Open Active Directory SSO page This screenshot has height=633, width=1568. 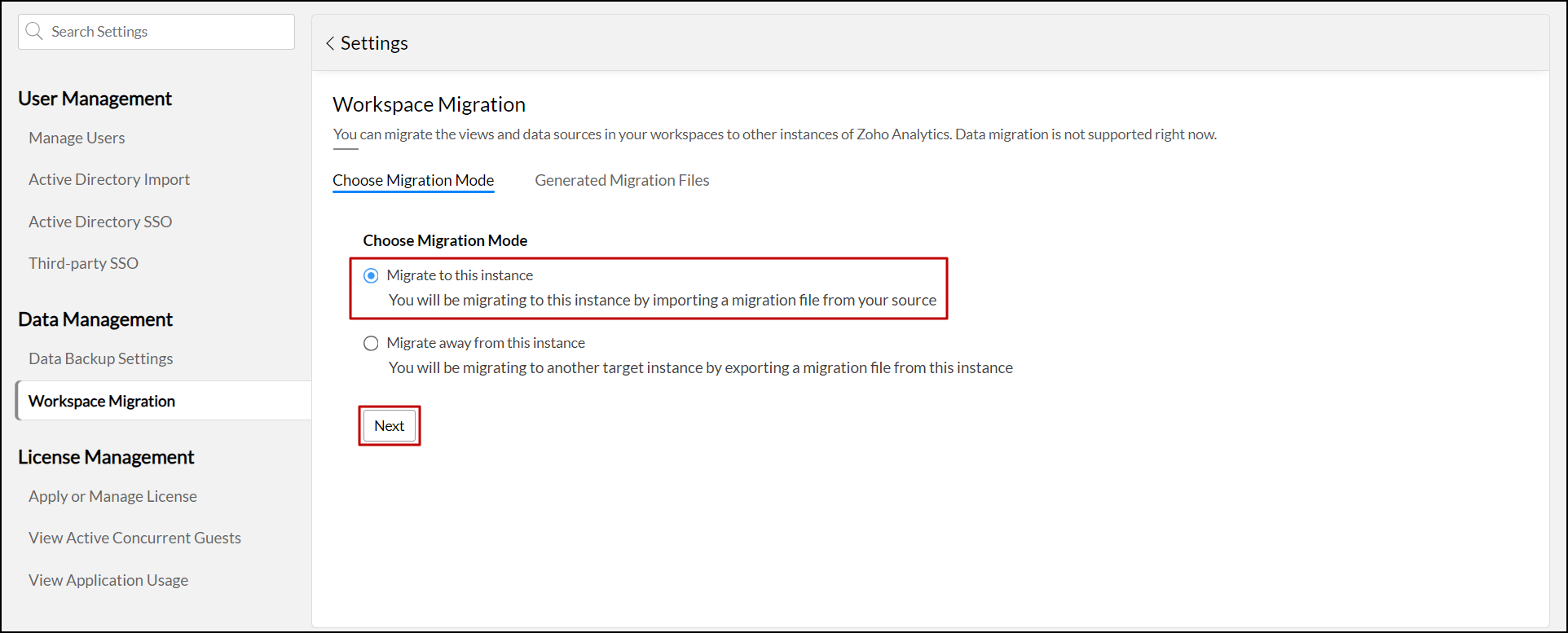(100, 222)
